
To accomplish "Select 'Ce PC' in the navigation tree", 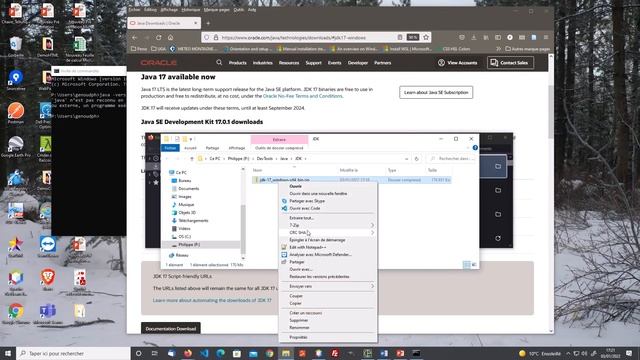I will point(181,173).
